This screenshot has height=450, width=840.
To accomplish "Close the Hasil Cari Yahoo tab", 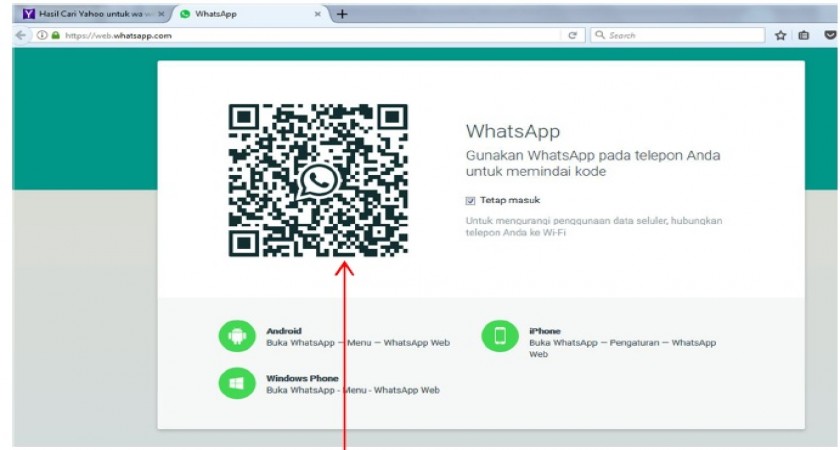I will 161,14.
